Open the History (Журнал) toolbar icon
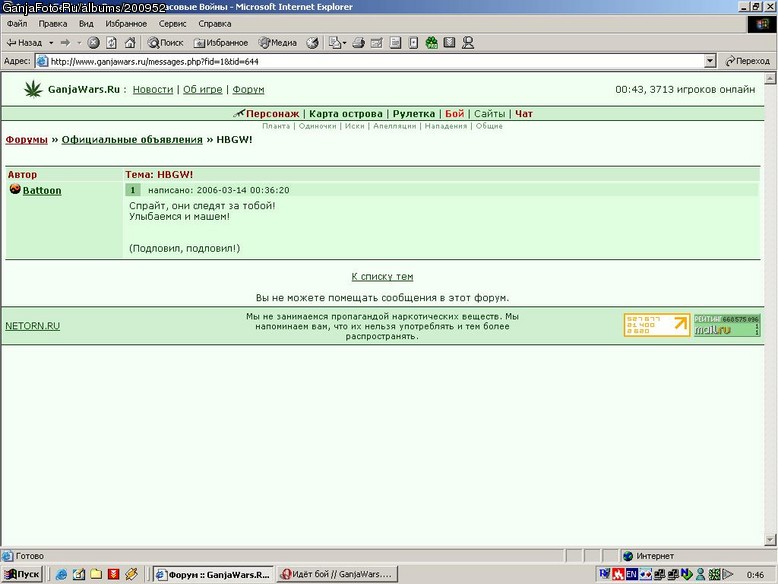 pyautogui.click(x=312, y=43)
